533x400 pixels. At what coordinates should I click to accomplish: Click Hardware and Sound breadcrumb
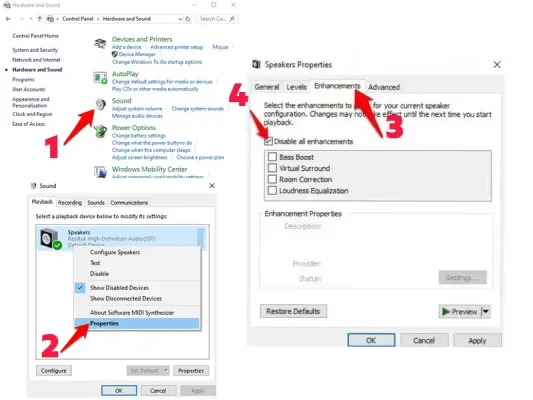click(x=126, y=19)
